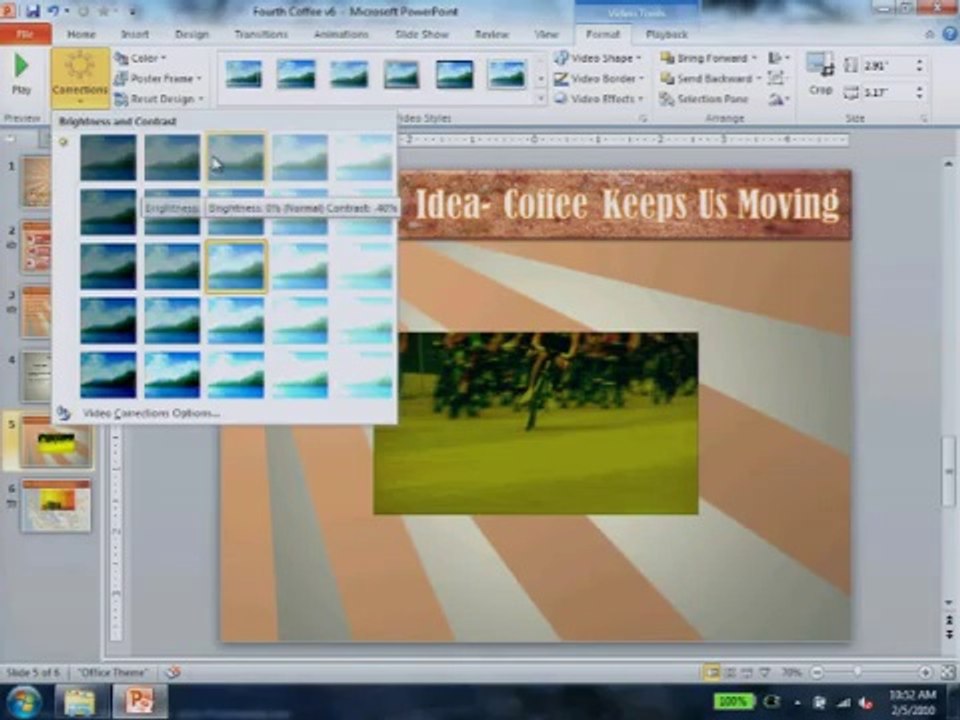
Task: Click the width stepper arrows
Action: click(x=919, y=92)
